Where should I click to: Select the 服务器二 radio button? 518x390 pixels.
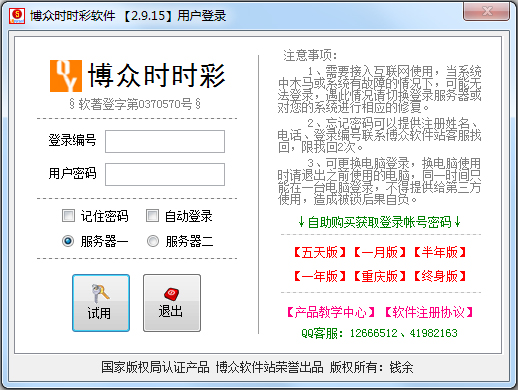pyautogui.click(x=153, y=241)
